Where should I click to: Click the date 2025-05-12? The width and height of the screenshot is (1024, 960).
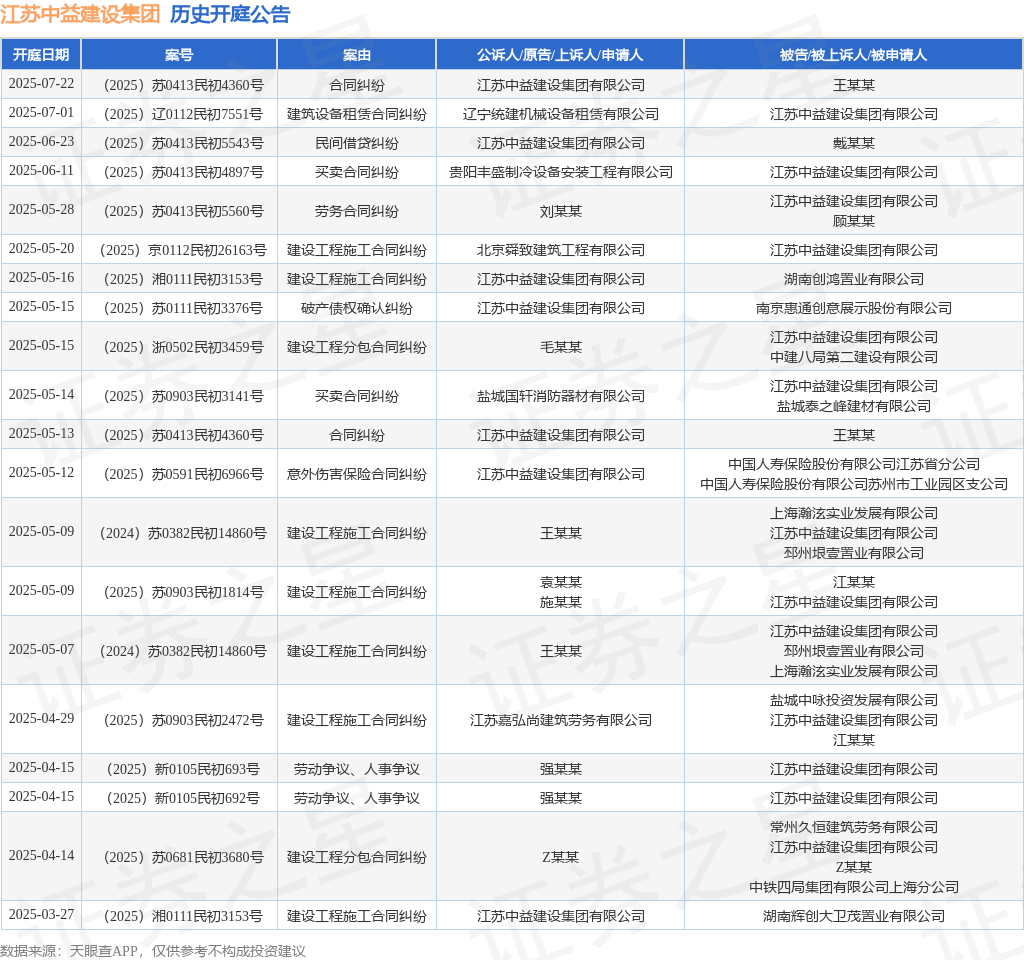point(41,472)
